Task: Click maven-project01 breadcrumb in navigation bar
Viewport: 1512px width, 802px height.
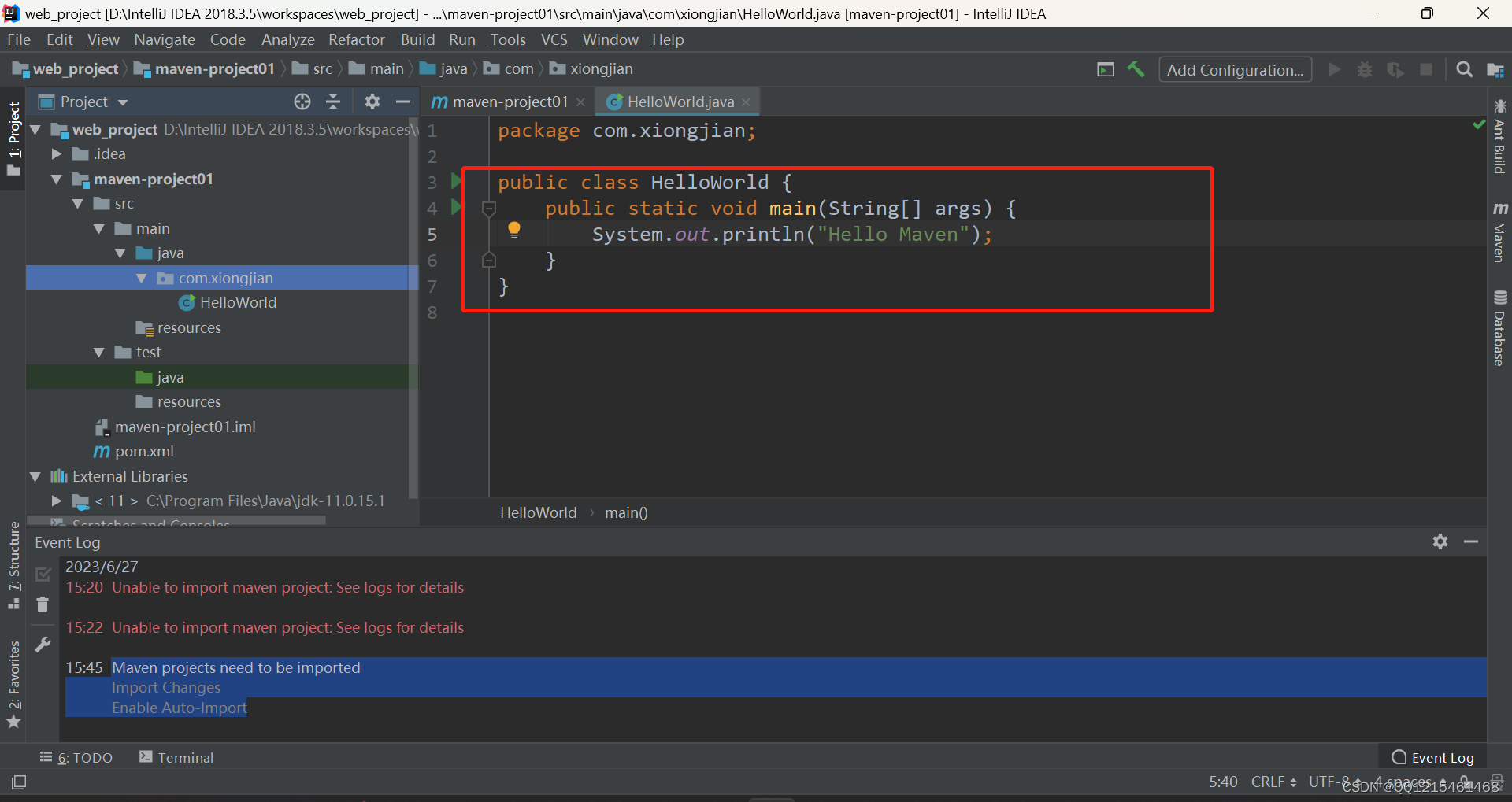Action: (x=205, y=68)
